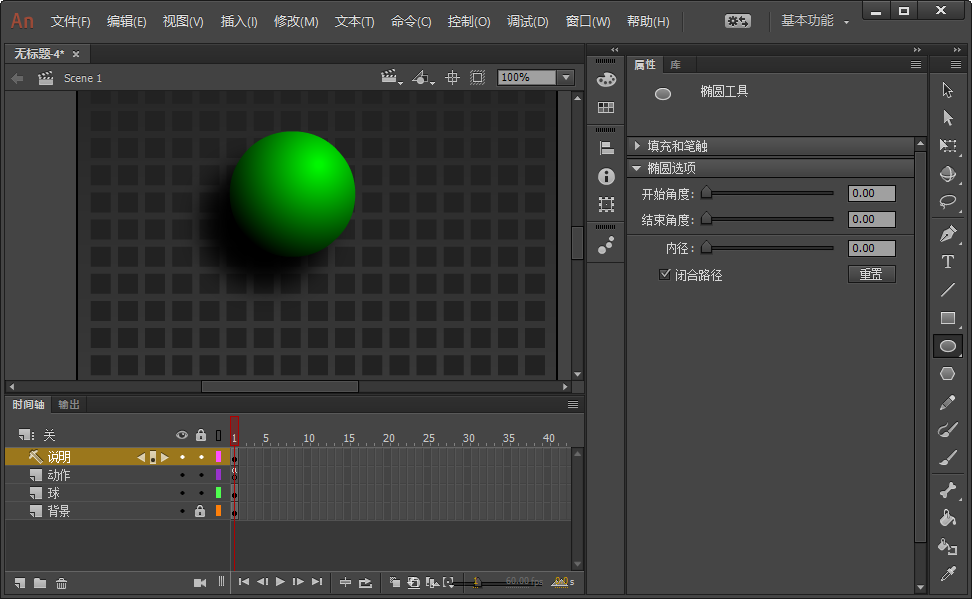Image resolution: width=972 pixels, height=599 pixels.
Task: Go to the first frame
Action: [244, 582]
